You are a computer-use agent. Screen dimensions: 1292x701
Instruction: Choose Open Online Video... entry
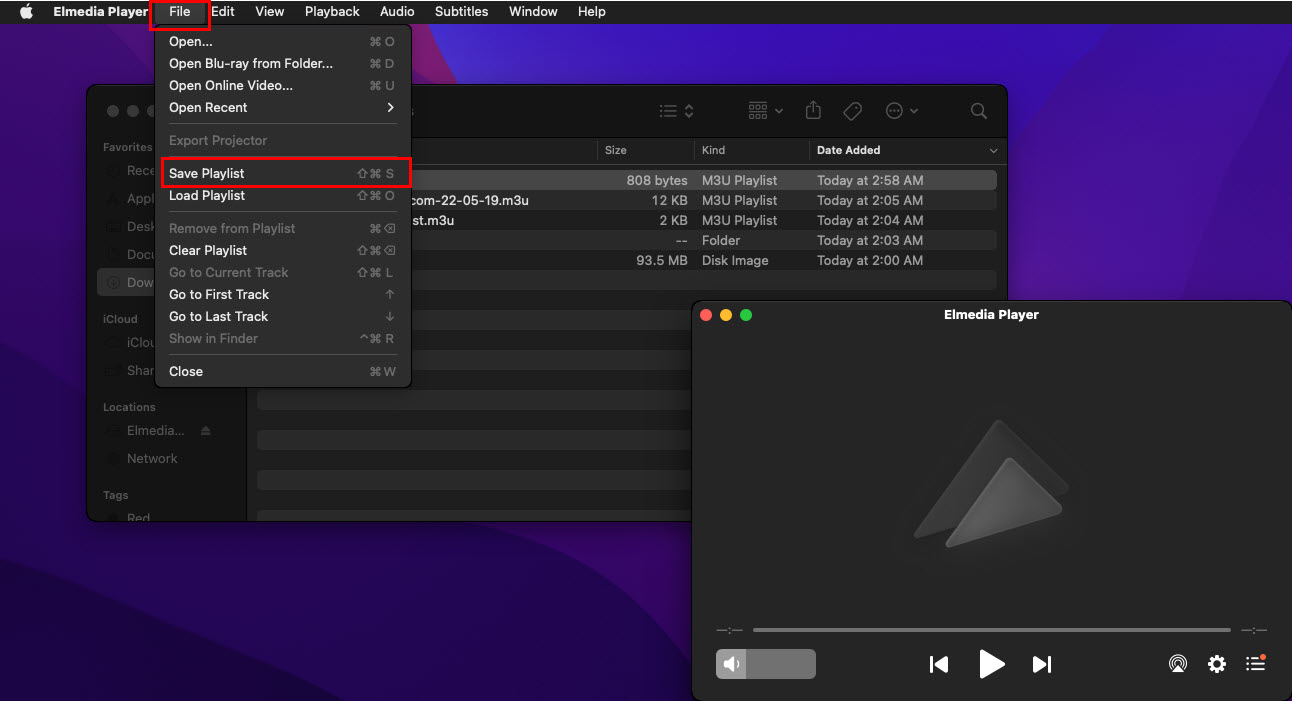coord(283,85)
